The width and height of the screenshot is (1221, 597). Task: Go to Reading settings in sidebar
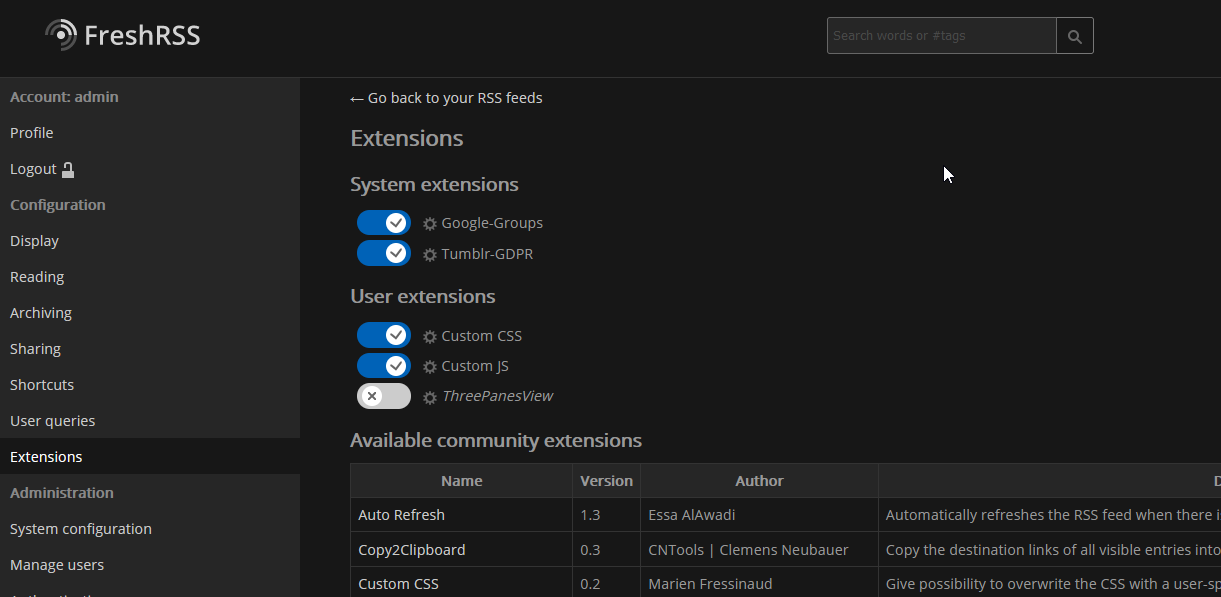(37, 277)
